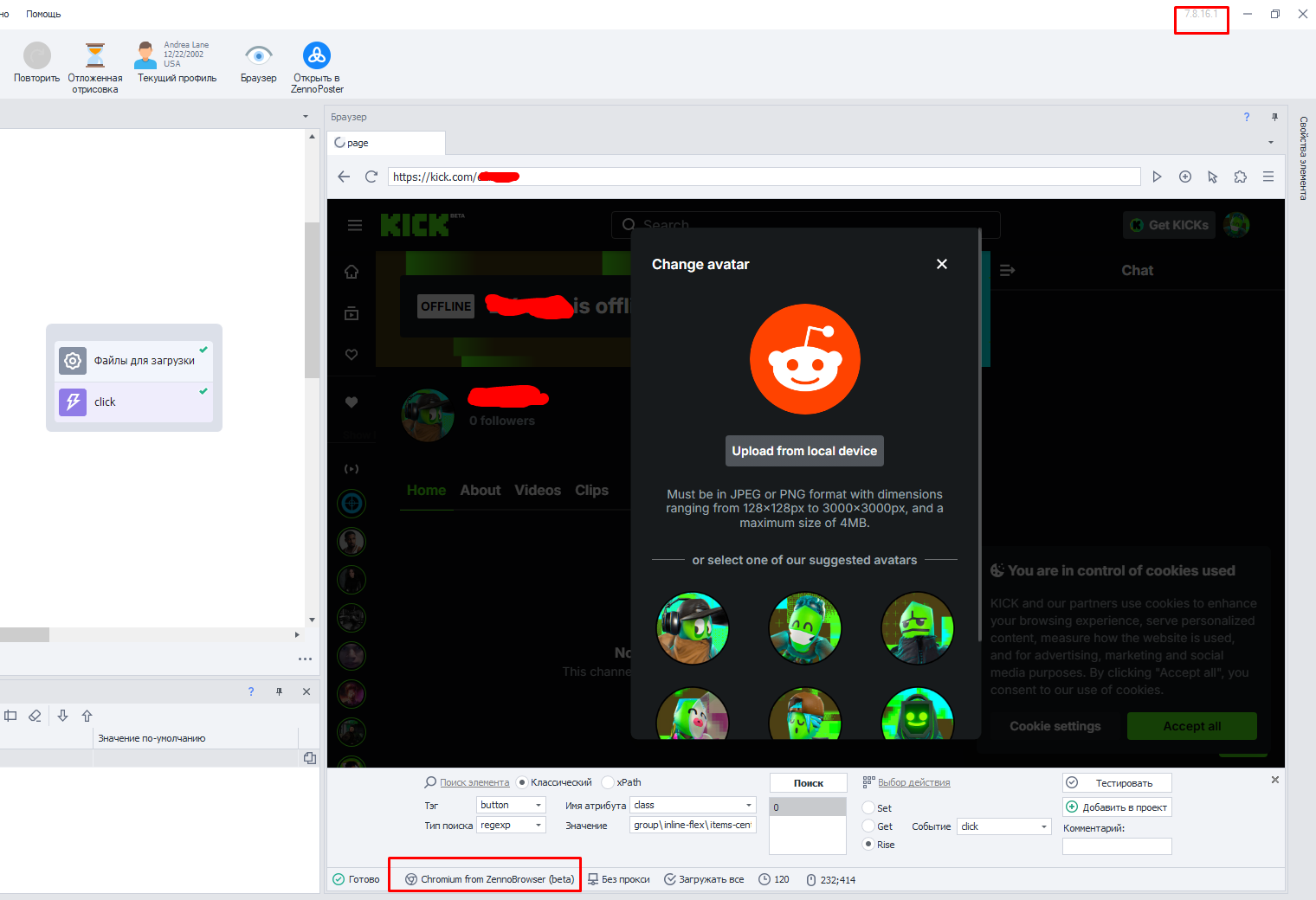Open the browser hamburger menu icon
This screenshot has height=900, width=1316.
pyautogui.click(x=1268, y=177)
